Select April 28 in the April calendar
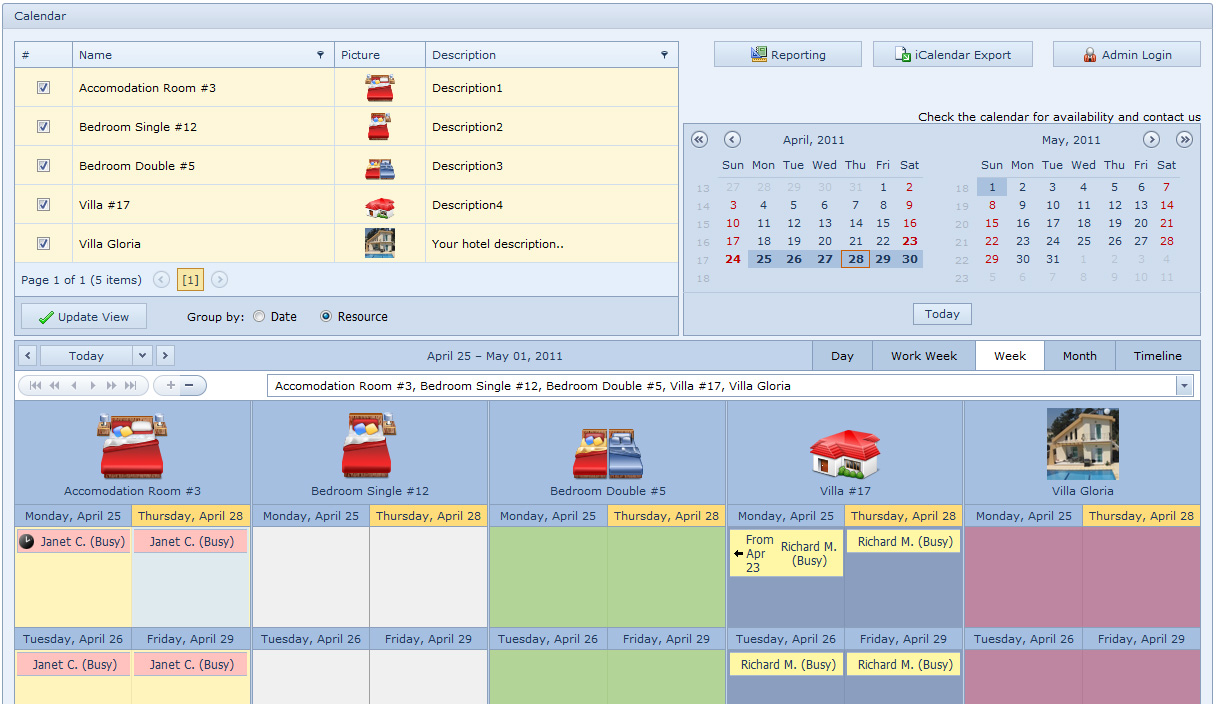The image size is (1216, 704). [855, 259]
